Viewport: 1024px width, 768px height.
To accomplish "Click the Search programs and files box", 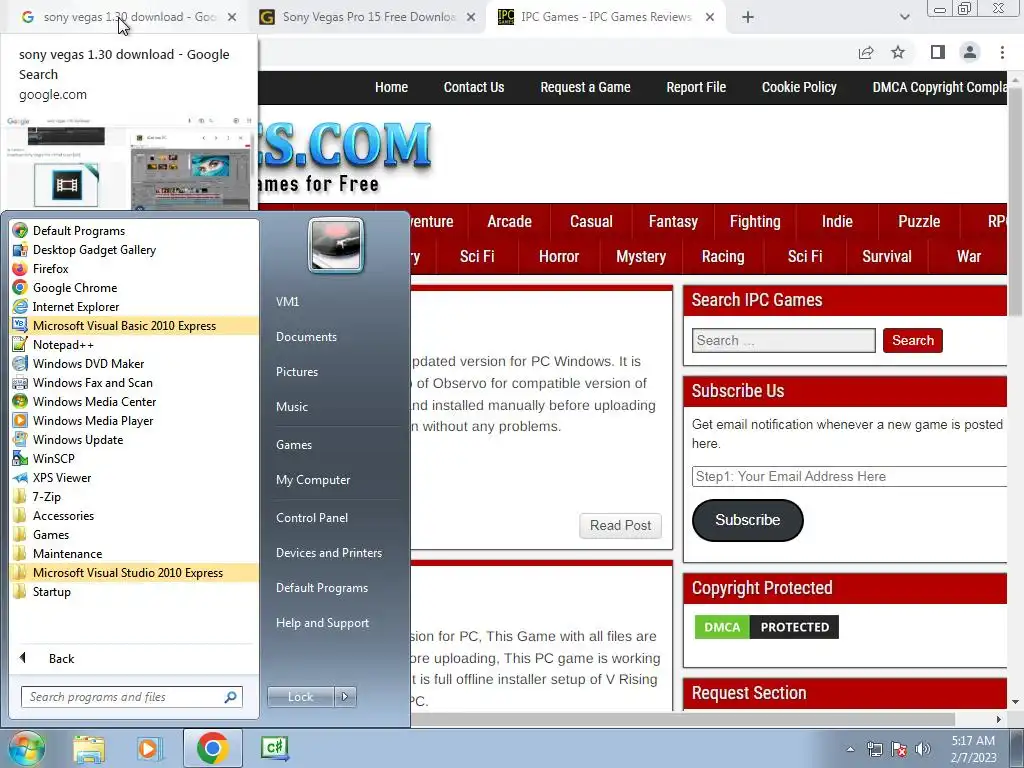I will 132,697.
